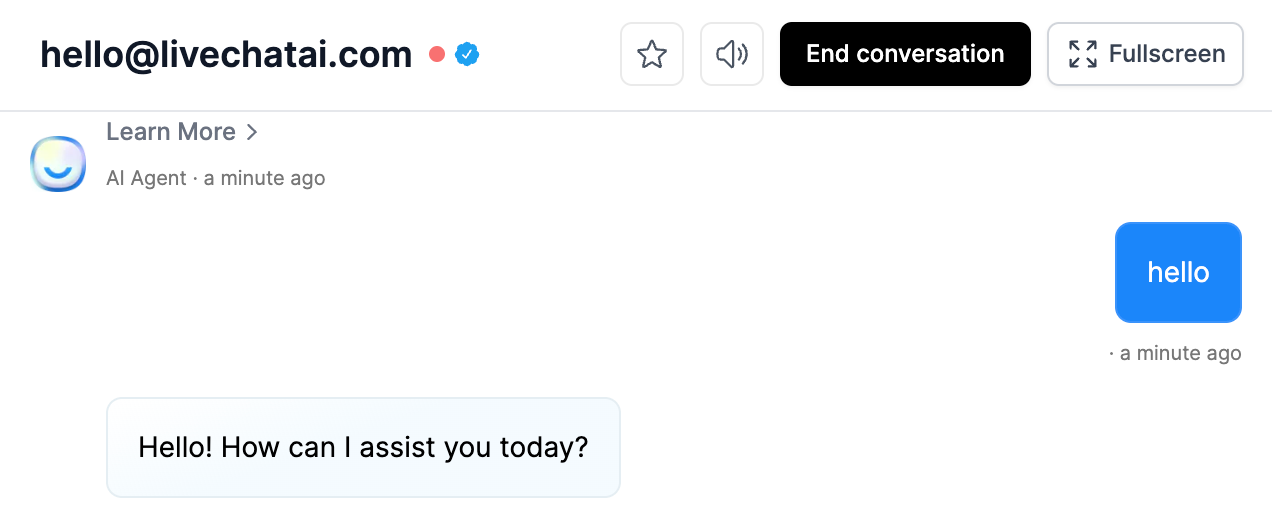The width and height of the screenshot is (1272, 508).
Task: Click the AI Agent sender label
Action: tap(146, 178)
